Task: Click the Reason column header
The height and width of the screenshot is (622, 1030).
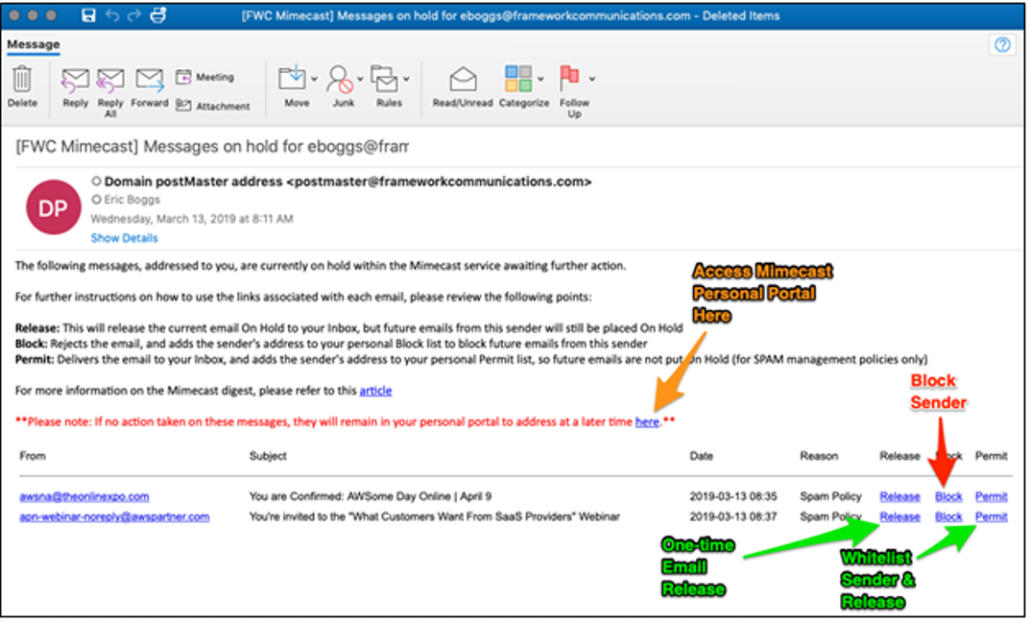Action: [818, 455]
